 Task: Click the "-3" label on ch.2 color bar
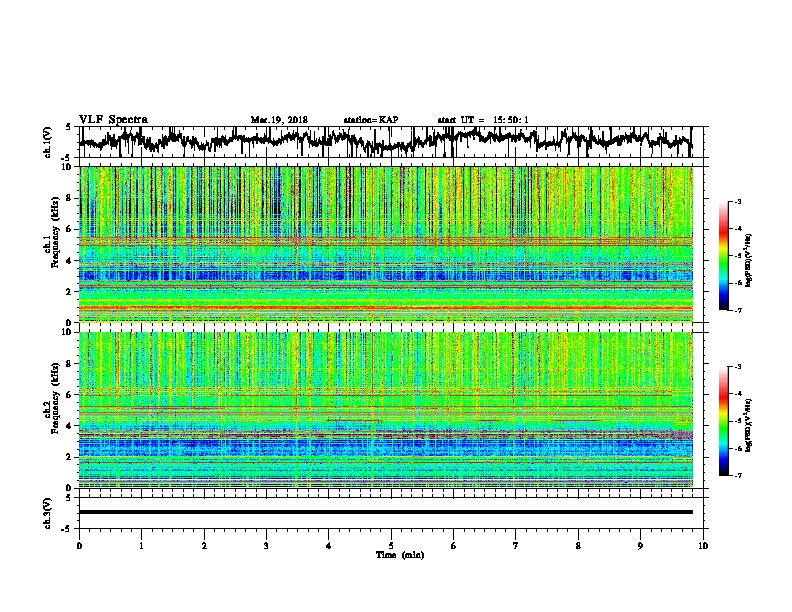[738, 367]
